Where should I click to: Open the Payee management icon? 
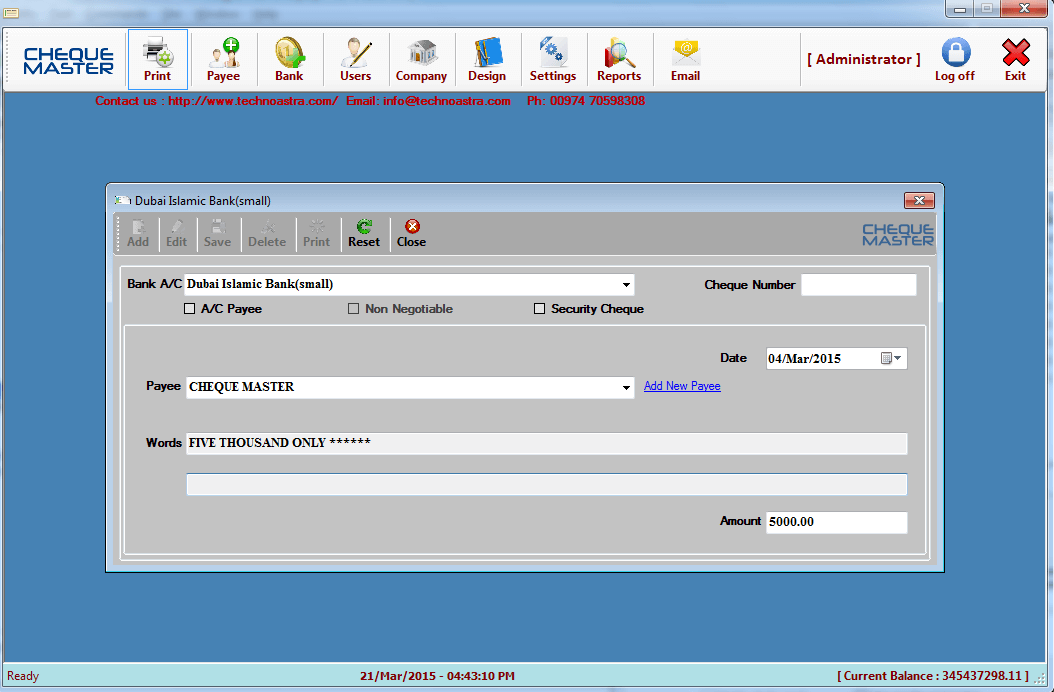tap(223, 60)
